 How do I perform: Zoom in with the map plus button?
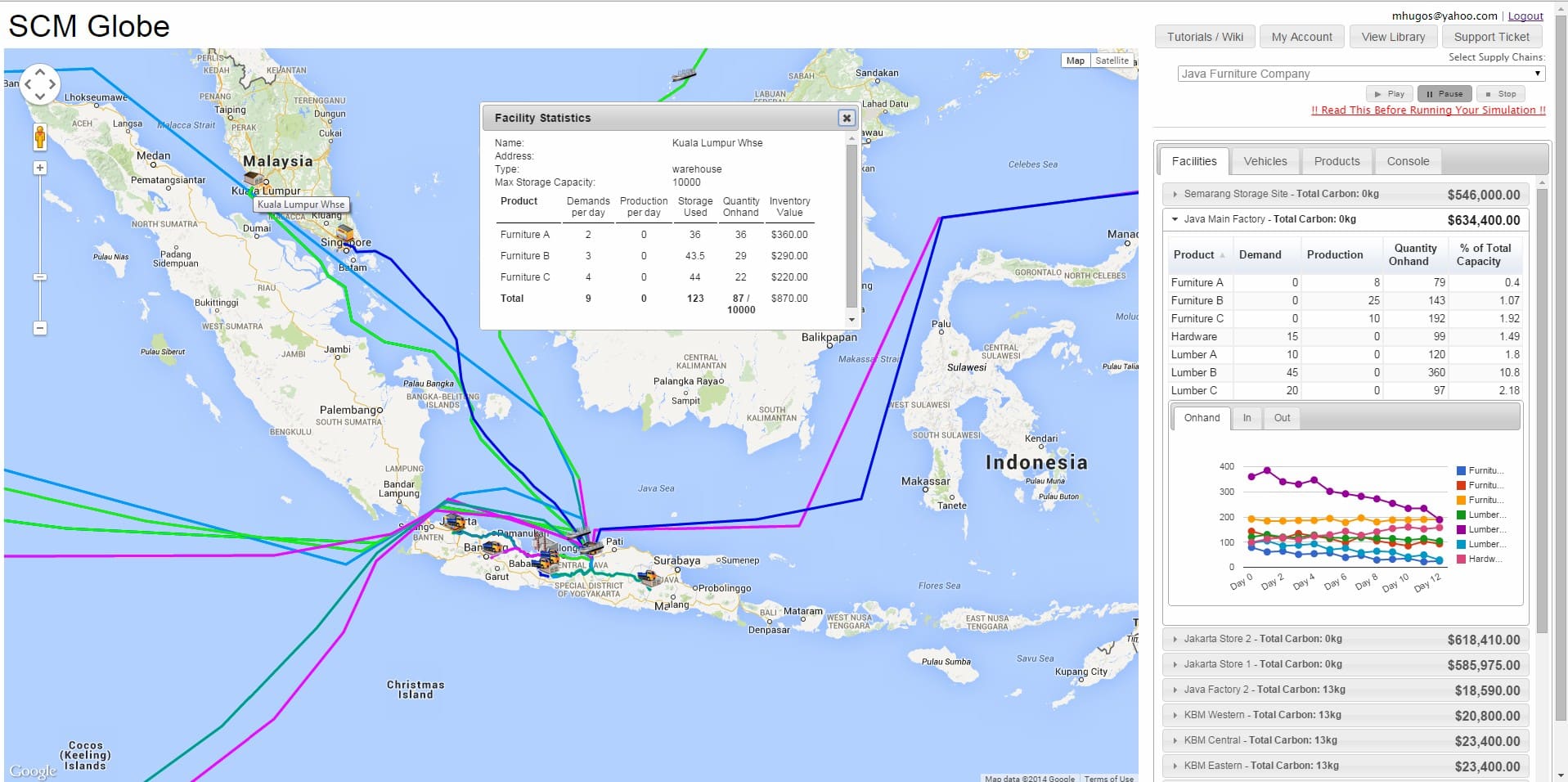(39, 168)
